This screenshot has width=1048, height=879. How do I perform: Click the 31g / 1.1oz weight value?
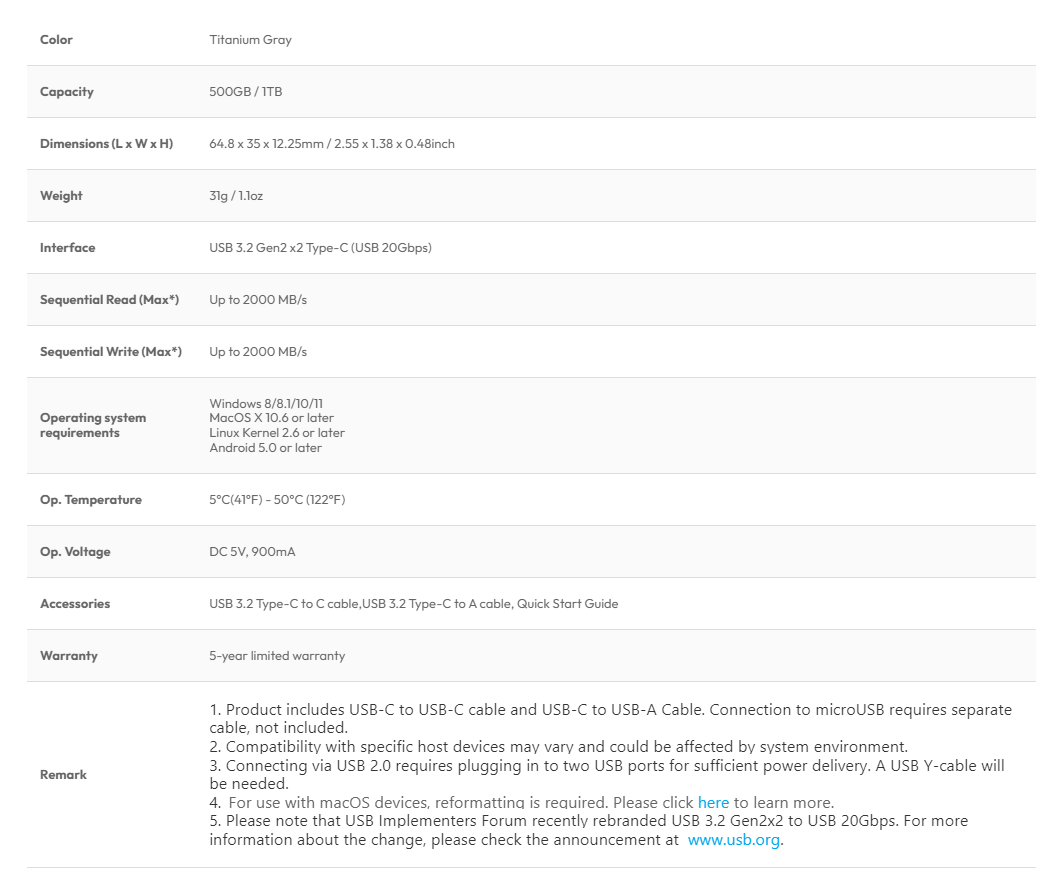coord(236,196)
